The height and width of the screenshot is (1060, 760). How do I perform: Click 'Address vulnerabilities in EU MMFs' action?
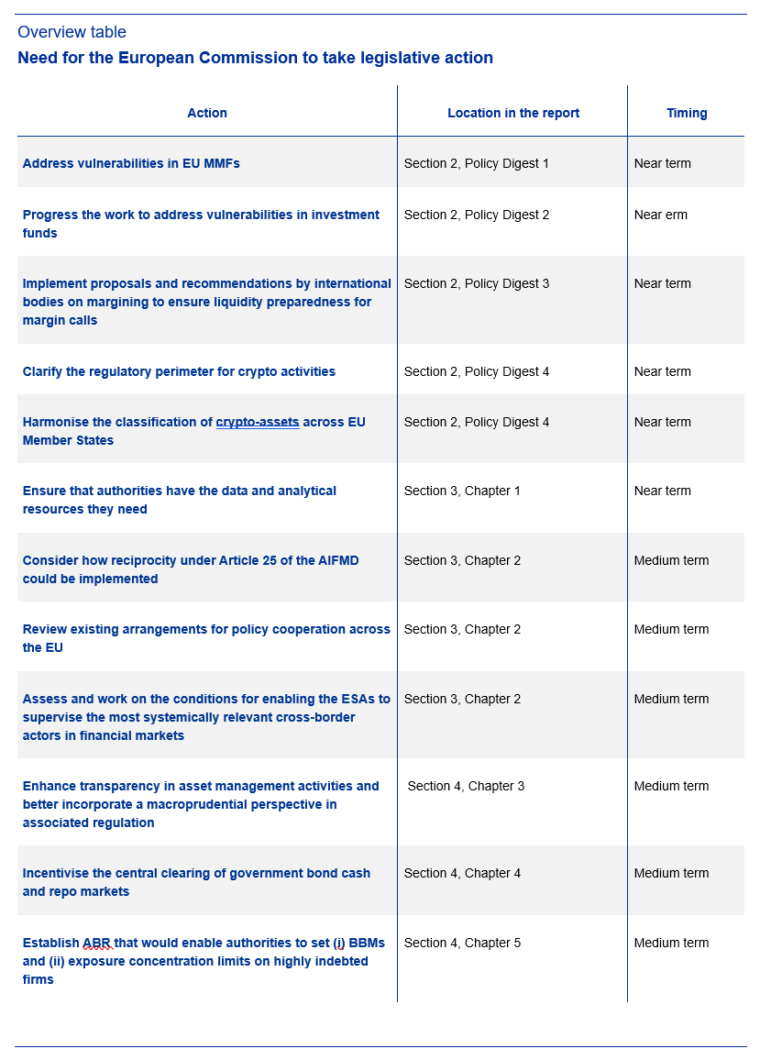[131, 164]
